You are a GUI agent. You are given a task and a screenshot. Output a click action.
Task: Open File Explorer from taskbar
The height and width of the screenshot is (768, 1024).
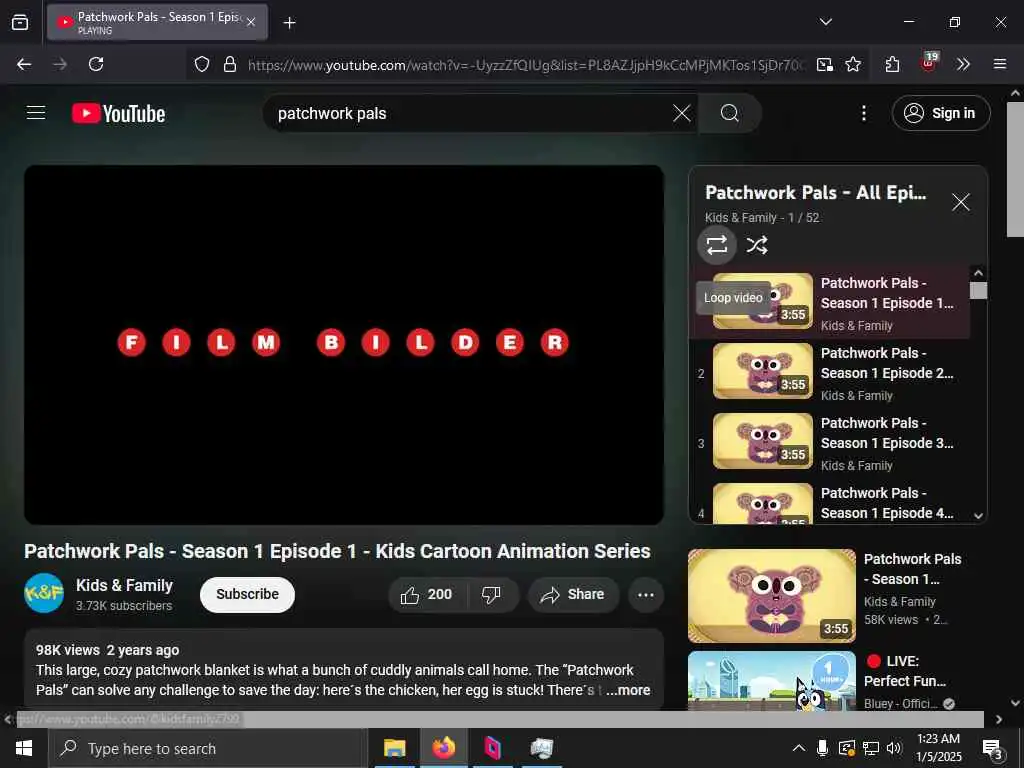click(x=394, y=748)
